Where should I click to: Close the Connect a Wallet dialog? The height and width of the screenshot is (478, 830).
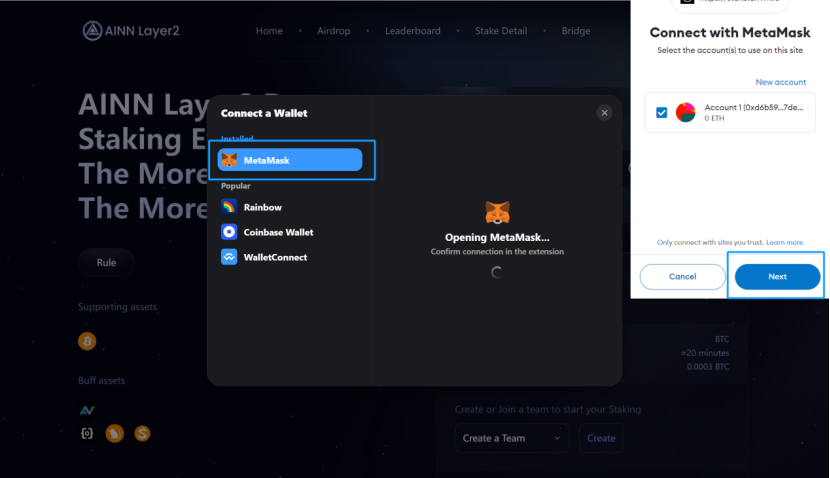[x=604, y=113]
